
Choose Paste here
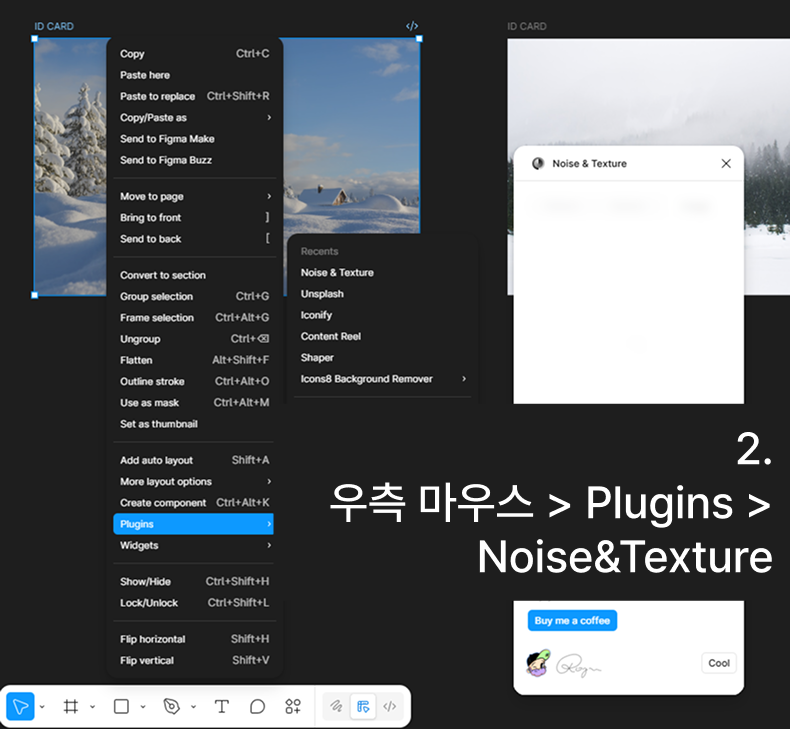(x=194, y=75)
